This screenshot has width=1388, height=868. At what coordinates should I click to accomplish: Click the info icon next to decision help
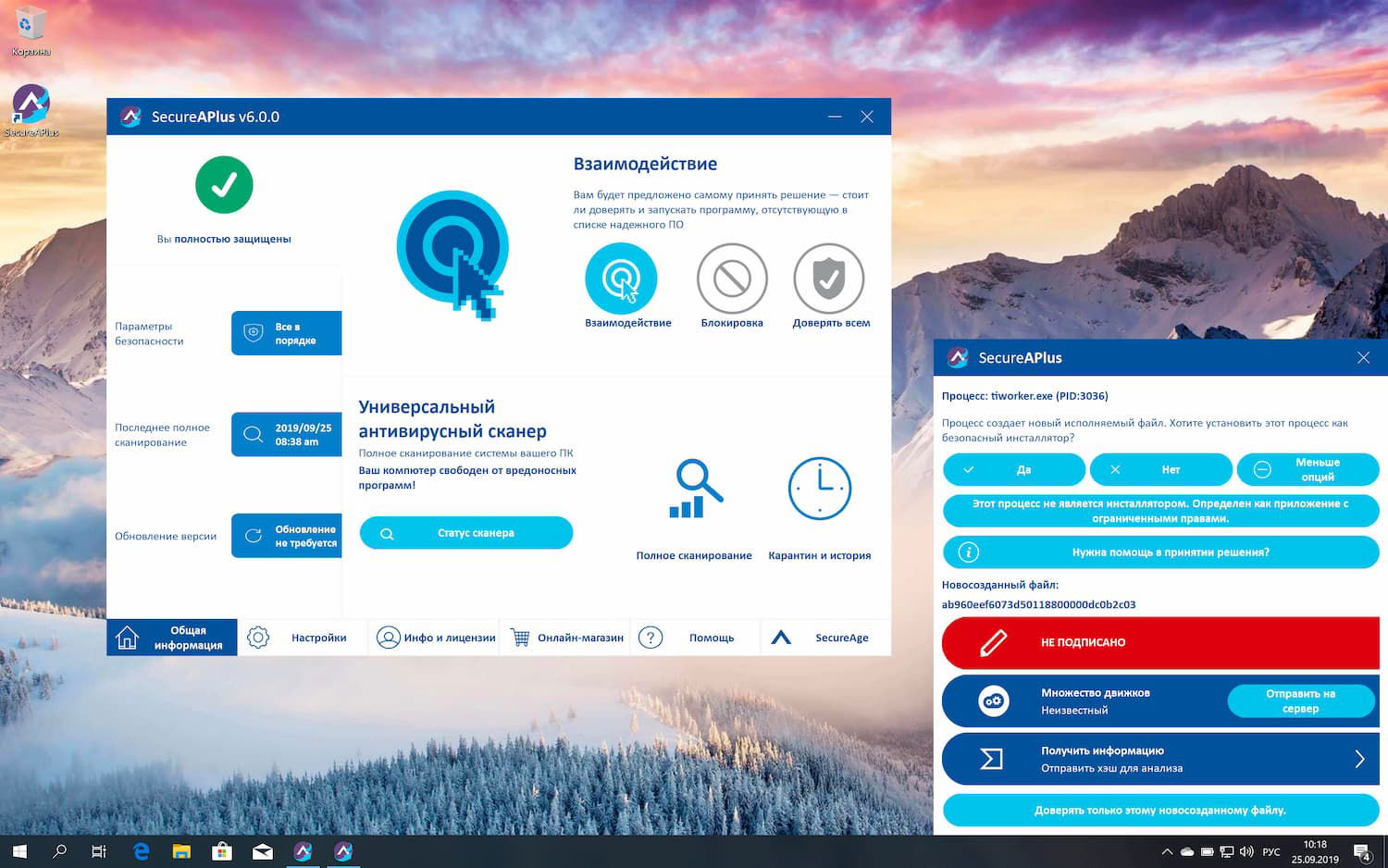[x=968, y=552]
